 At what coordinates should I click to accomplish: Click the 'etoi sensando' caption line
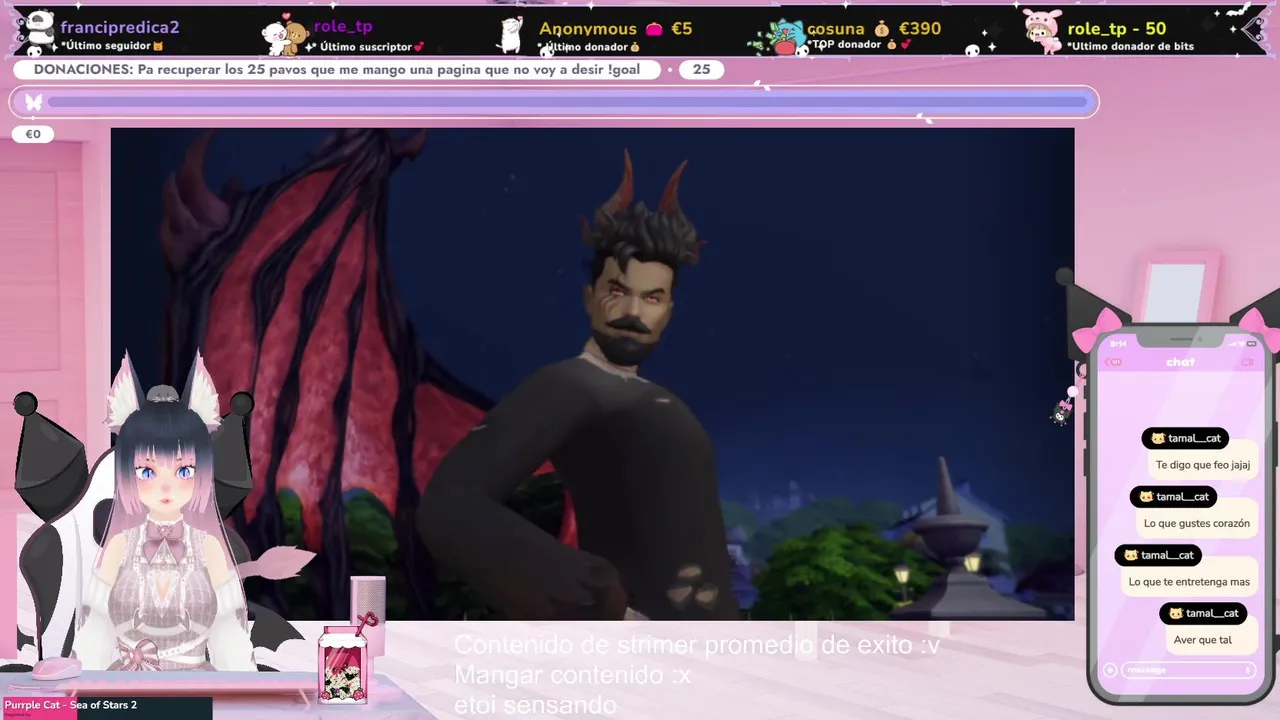tap(535, 705)
